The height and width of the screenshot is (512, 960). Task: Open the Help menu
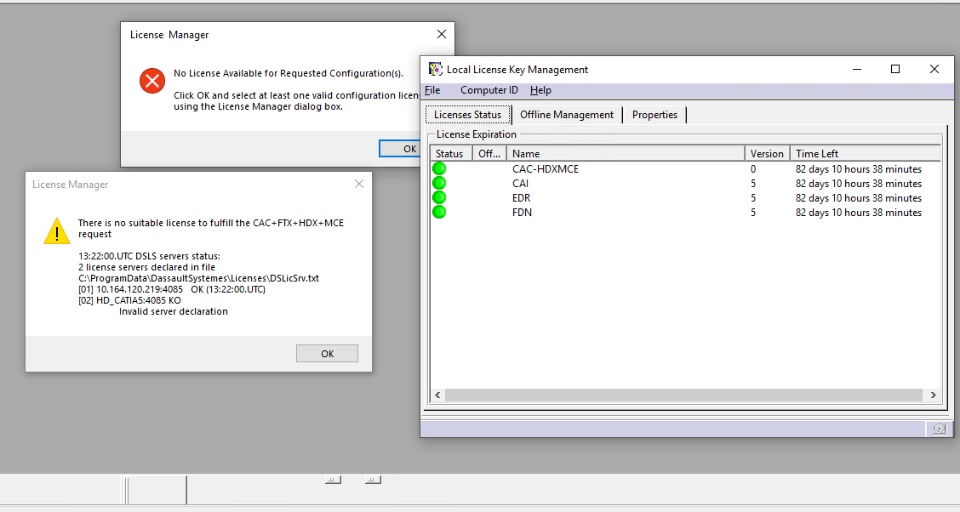[x=540, y=90]
